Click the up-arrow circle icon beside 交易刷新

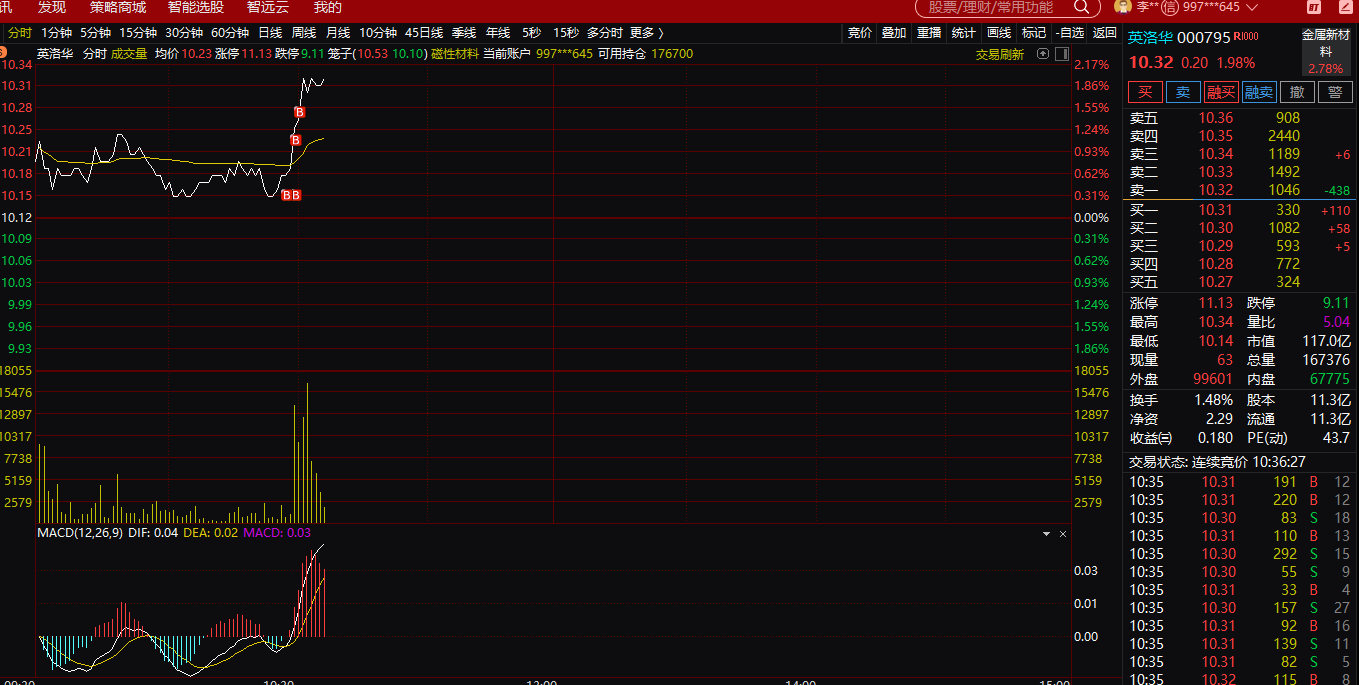click(1043, 54)
